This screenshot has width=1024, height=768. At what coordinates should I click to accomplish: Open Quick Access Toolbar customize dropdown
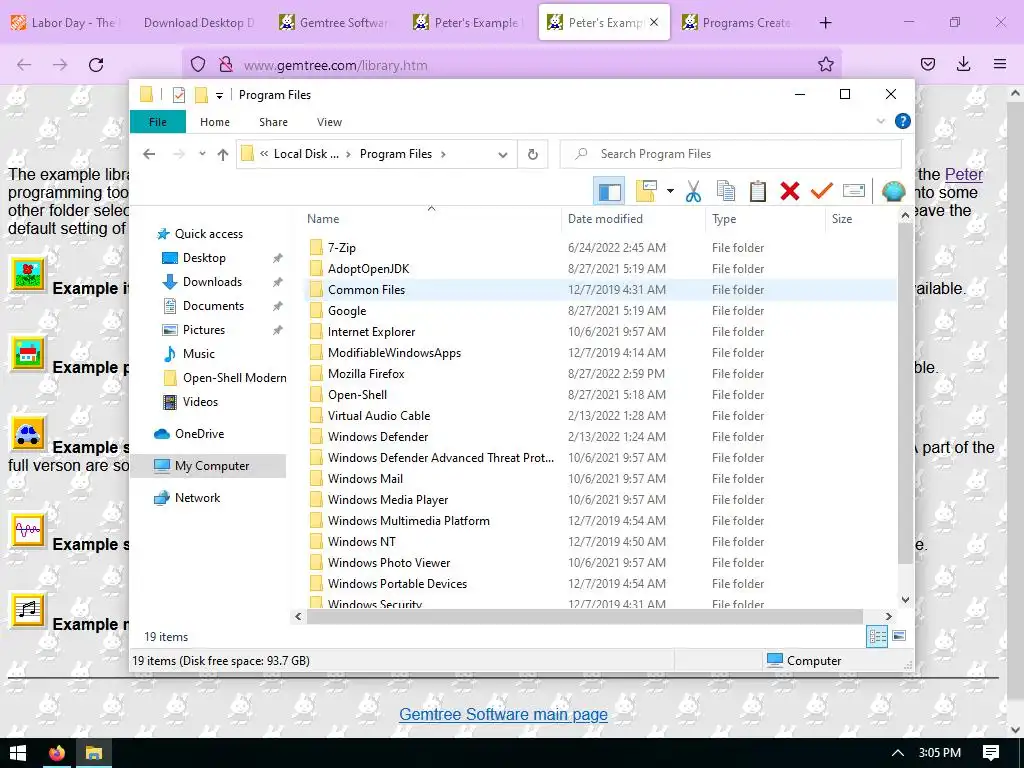click(219, 95)
